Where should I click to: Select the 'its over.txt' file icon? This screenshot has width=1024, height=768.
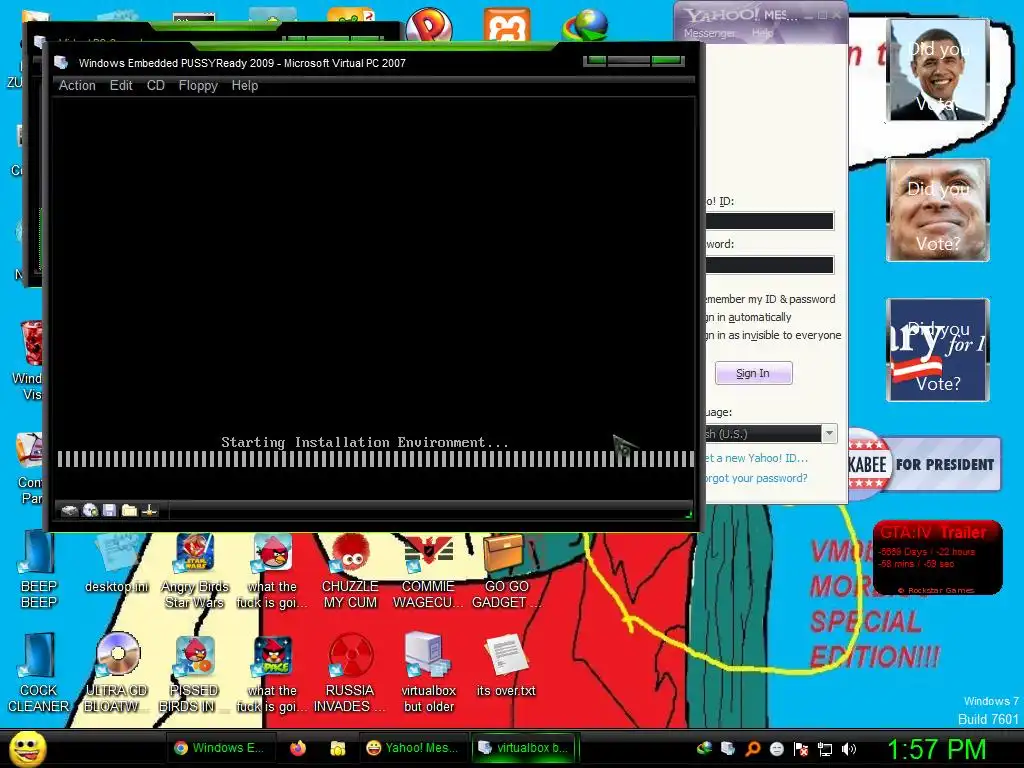506,665
